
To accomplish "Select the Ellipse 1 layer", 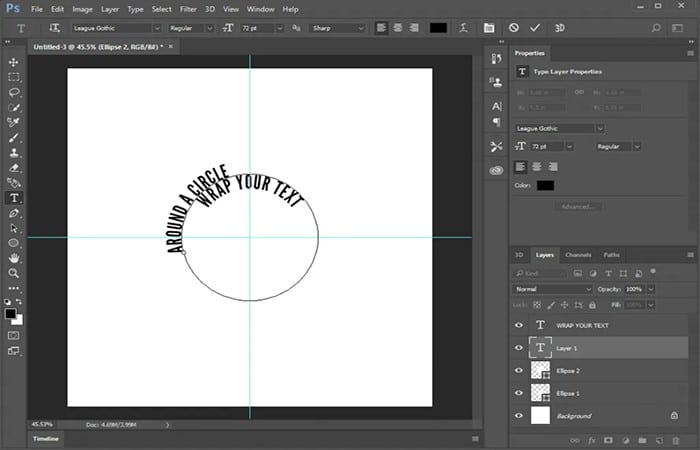I will (x=599, y=393).
